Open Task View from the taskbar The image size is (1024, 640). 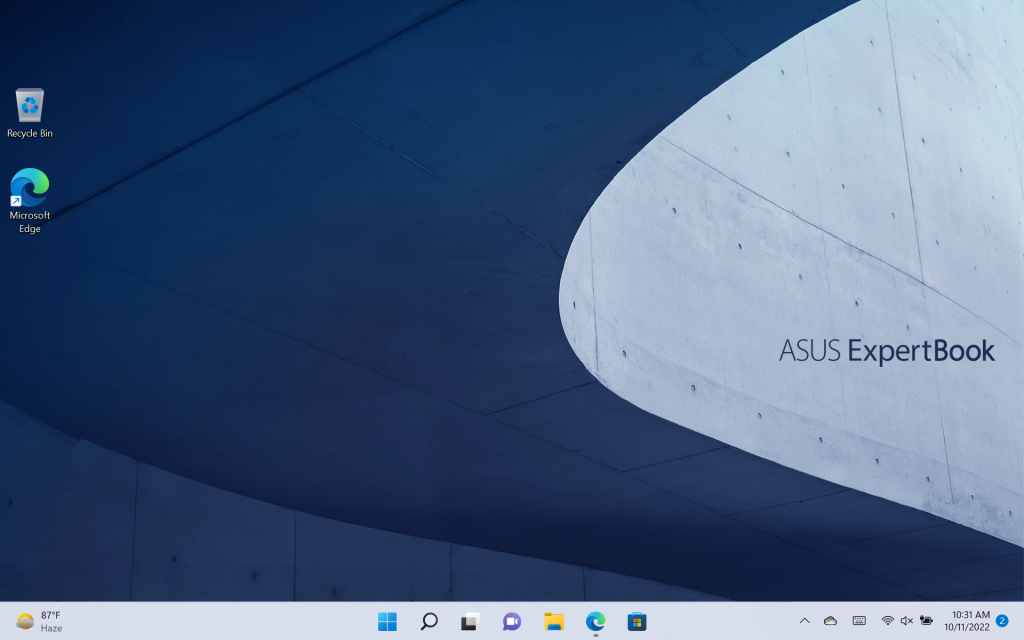point(470,622)
